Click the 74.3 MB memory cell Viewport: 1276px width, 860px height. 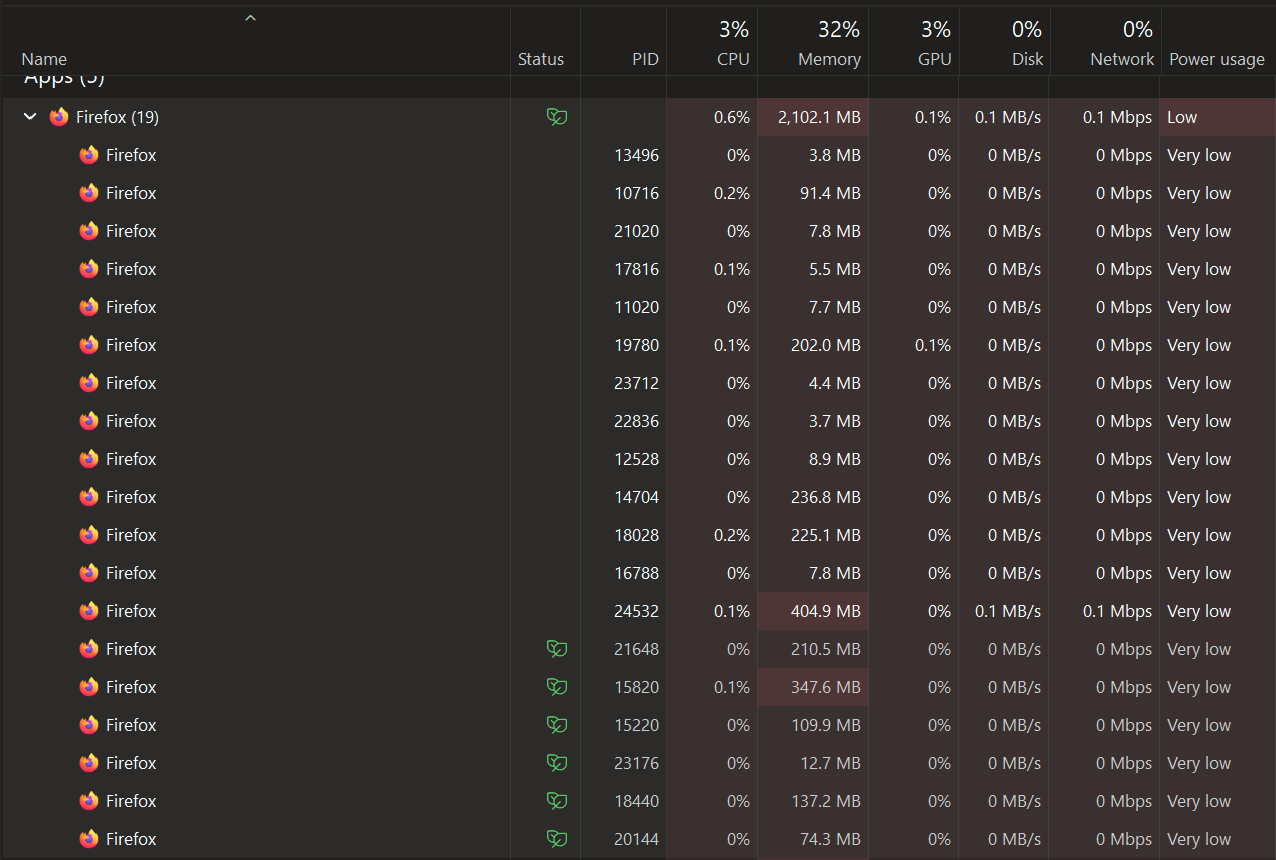click(813, 839)
